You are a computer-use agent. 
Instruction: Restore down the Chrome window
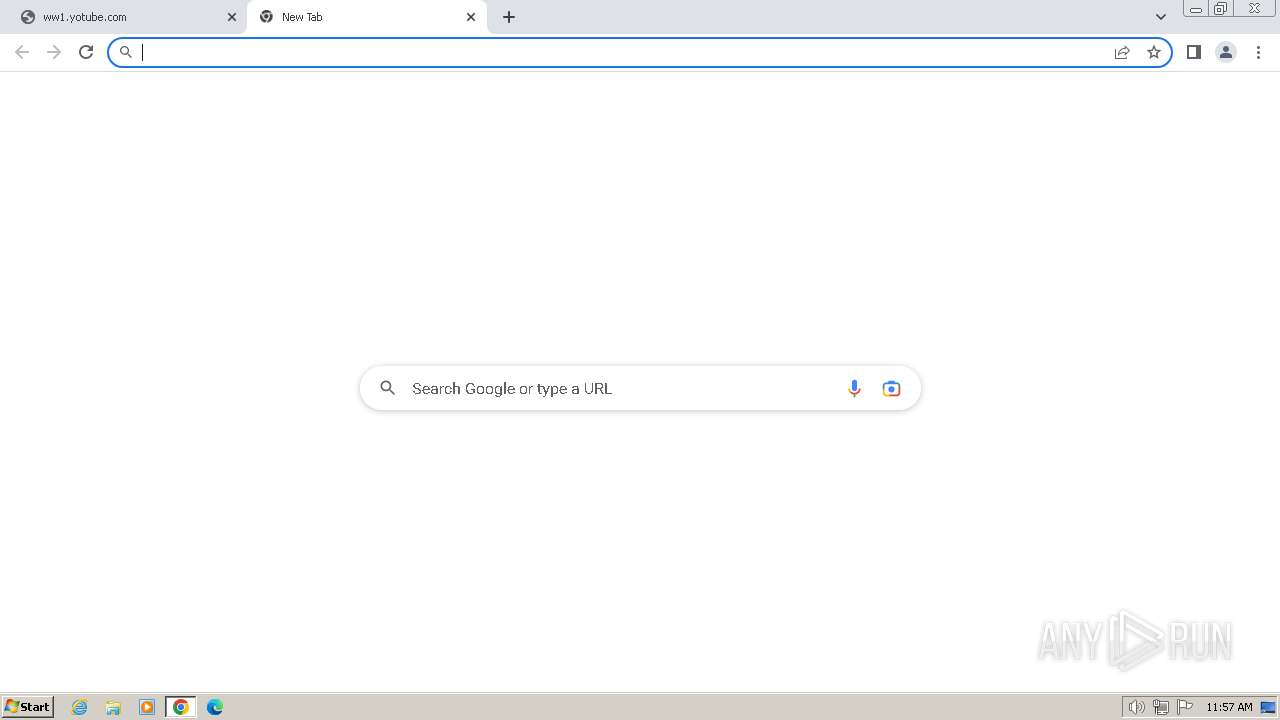click(1221, 9)
